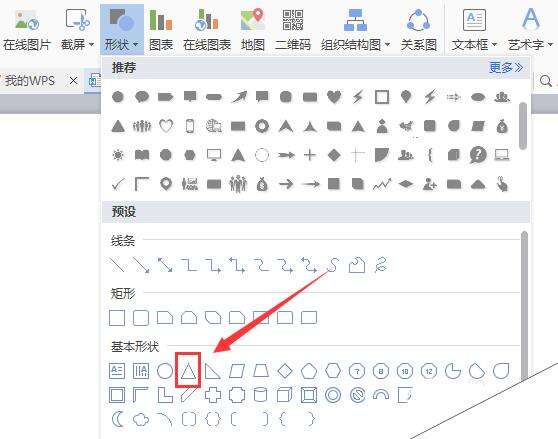Screen dimensions: 558x439
Task: Select the cloud basic shape
Action: (141, 420)
